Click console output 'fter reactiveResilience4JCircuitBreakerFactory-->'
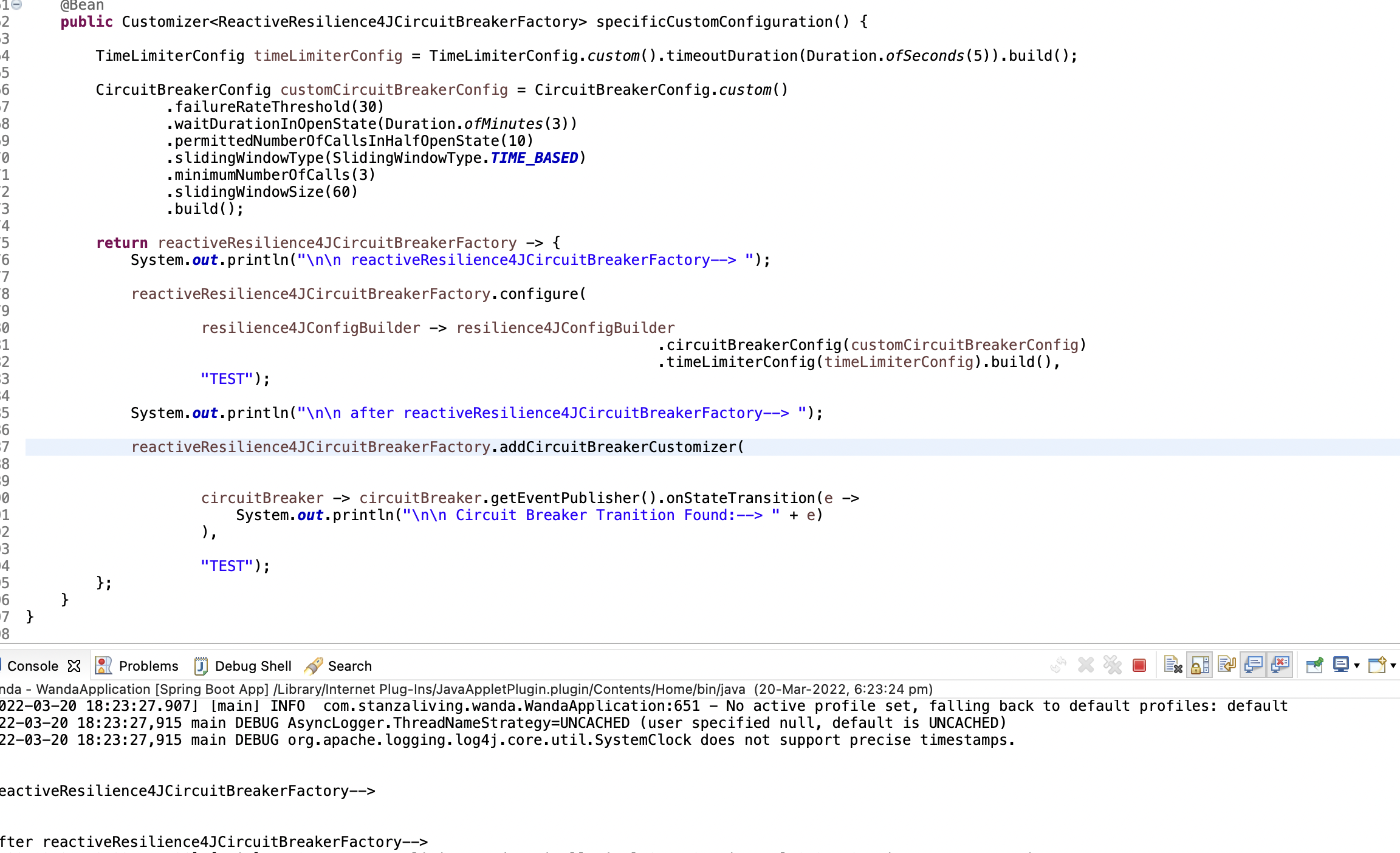Image resolution: width=1400 pixels, height=853 pixels. point(214,842)
